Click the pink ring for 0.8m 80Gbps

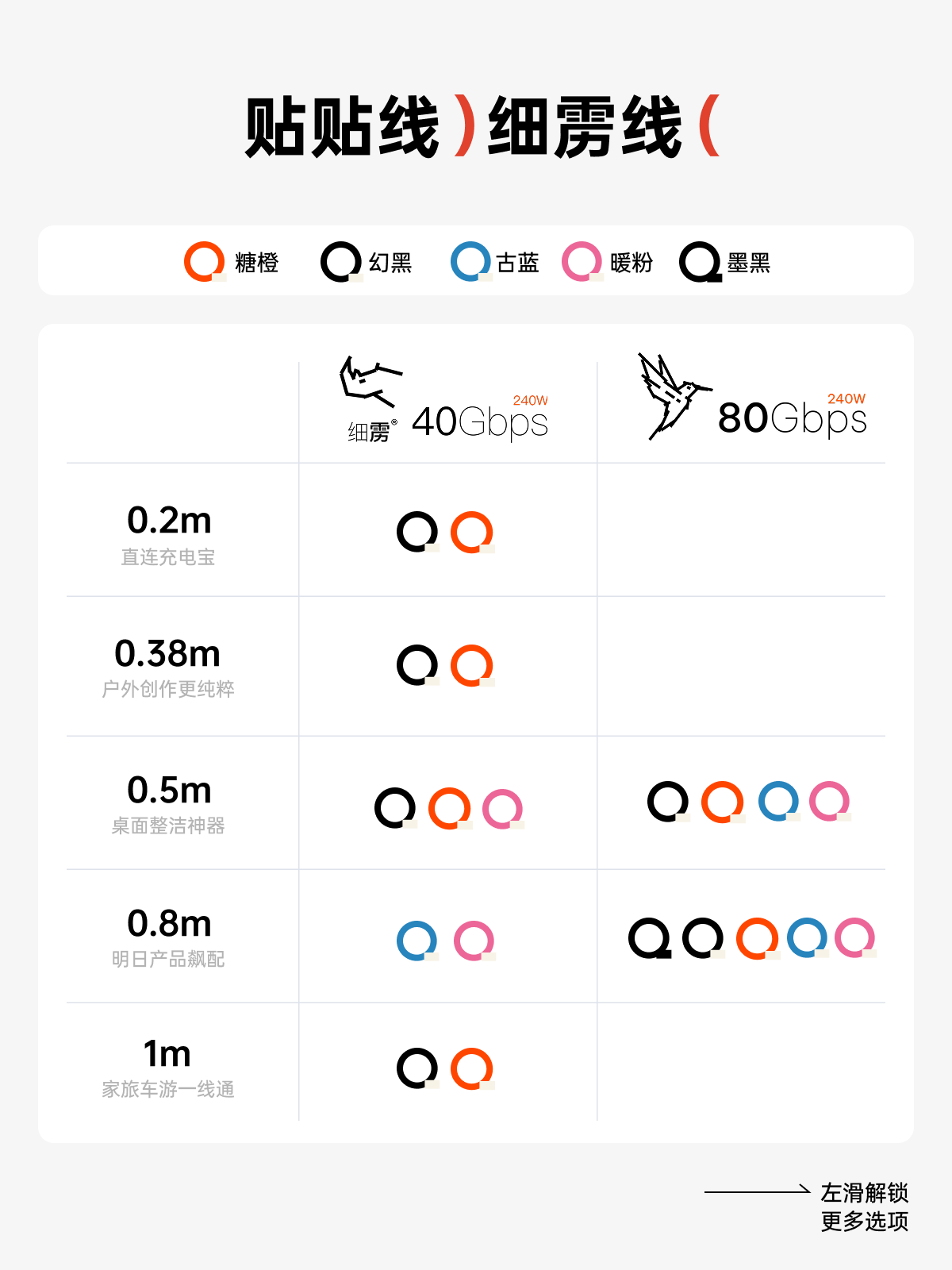tap(855, 938)
